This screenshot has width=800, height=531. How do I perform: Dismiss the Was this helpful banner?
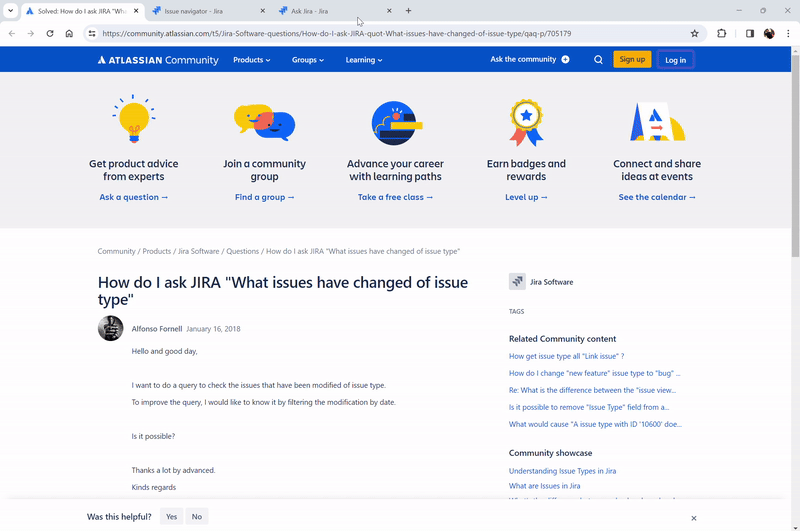693,518
